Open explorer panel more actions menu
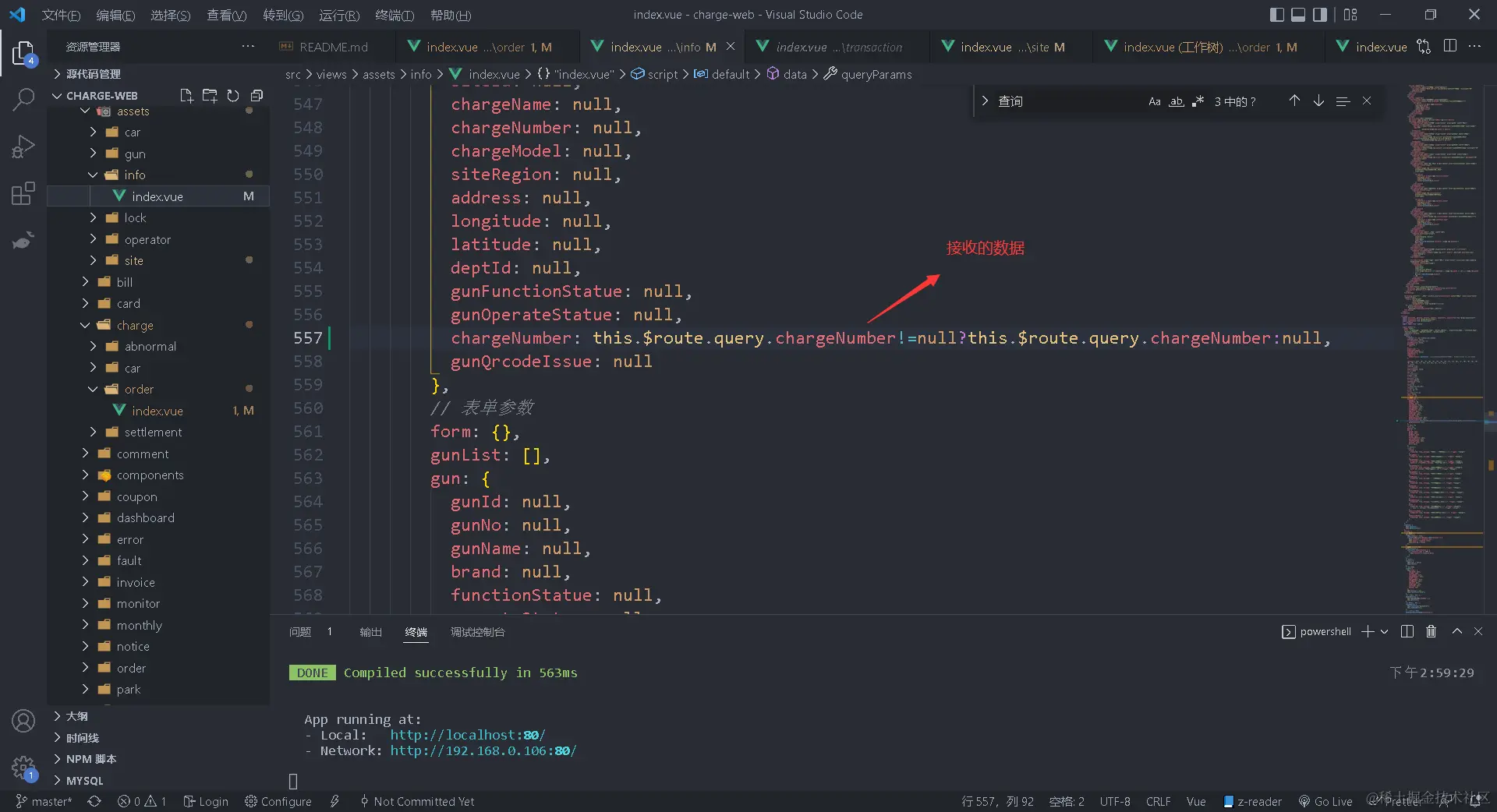The width and height of the screenshot is (1497, 812). [248, 47]
